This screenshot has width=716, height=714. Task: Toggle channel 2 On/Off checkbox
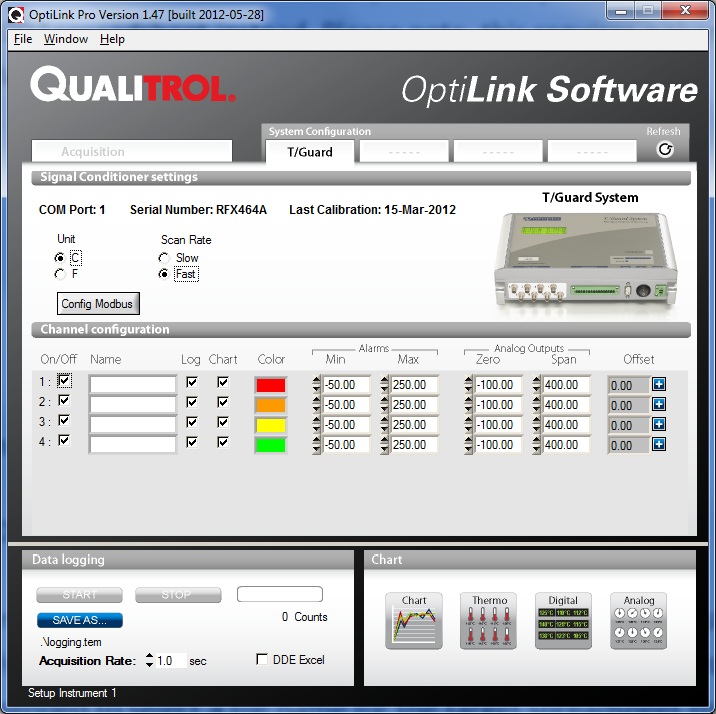(x=64, y=401)
